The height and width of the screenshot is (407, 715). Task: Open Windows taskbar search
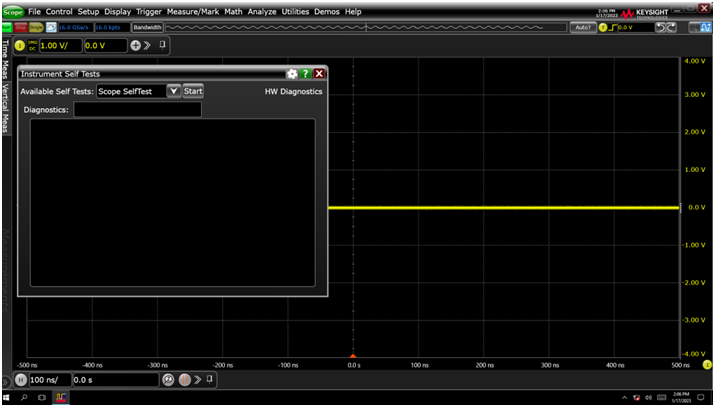click(24, 398)
